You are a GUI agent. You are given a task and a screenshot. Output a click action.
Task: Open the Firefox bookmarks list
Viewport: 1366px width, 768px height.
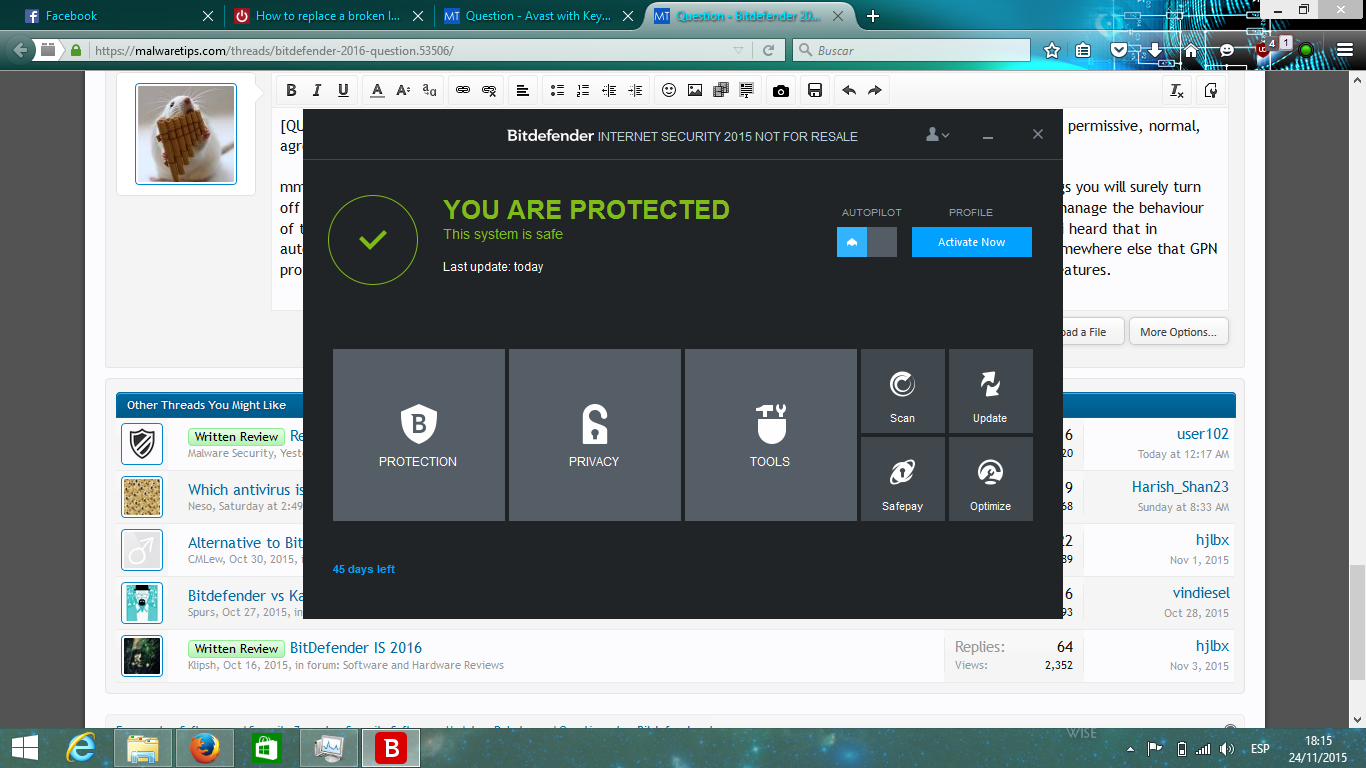point(1083,50)
